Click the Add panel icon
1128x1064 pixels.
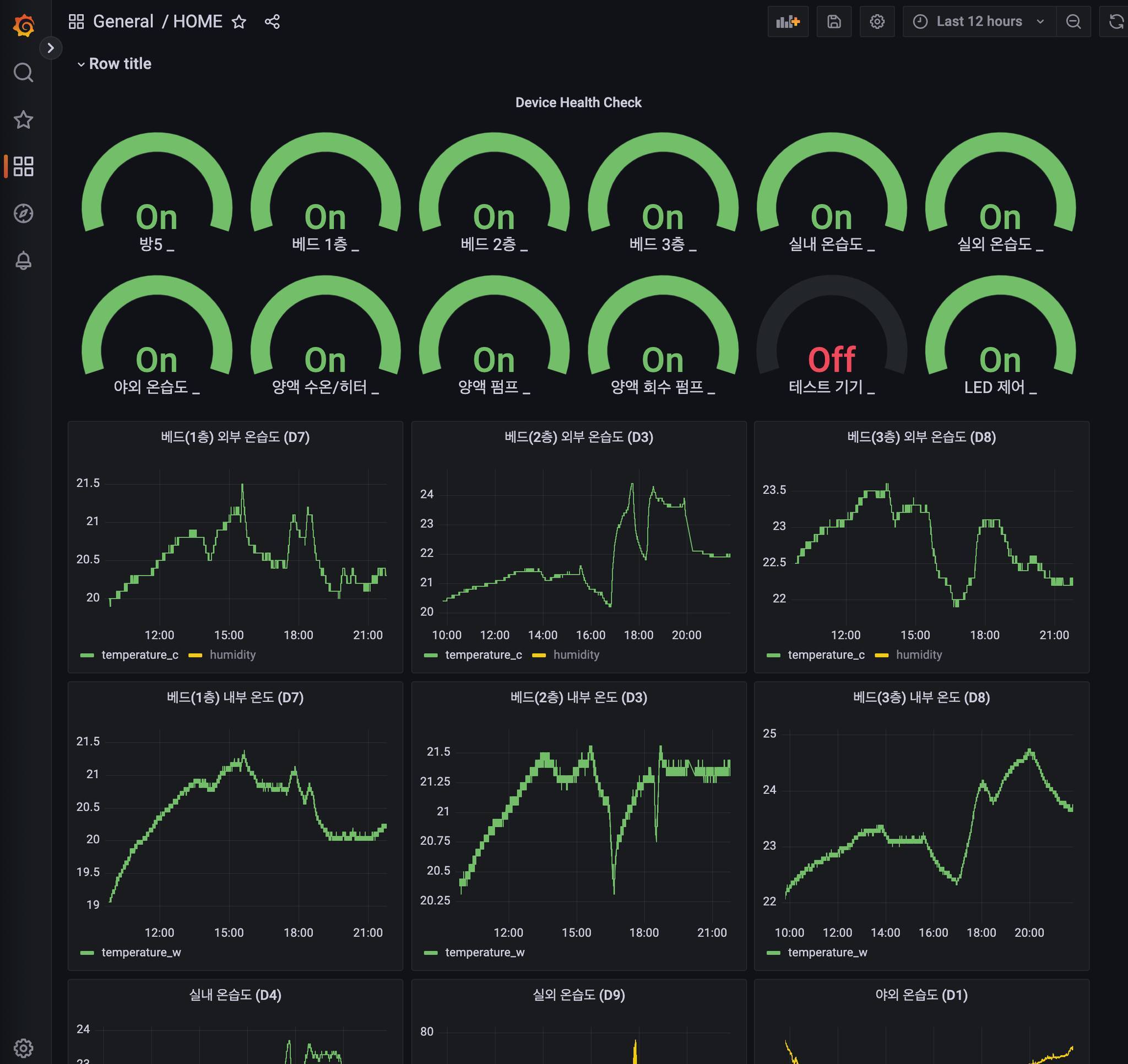[788, 21]
